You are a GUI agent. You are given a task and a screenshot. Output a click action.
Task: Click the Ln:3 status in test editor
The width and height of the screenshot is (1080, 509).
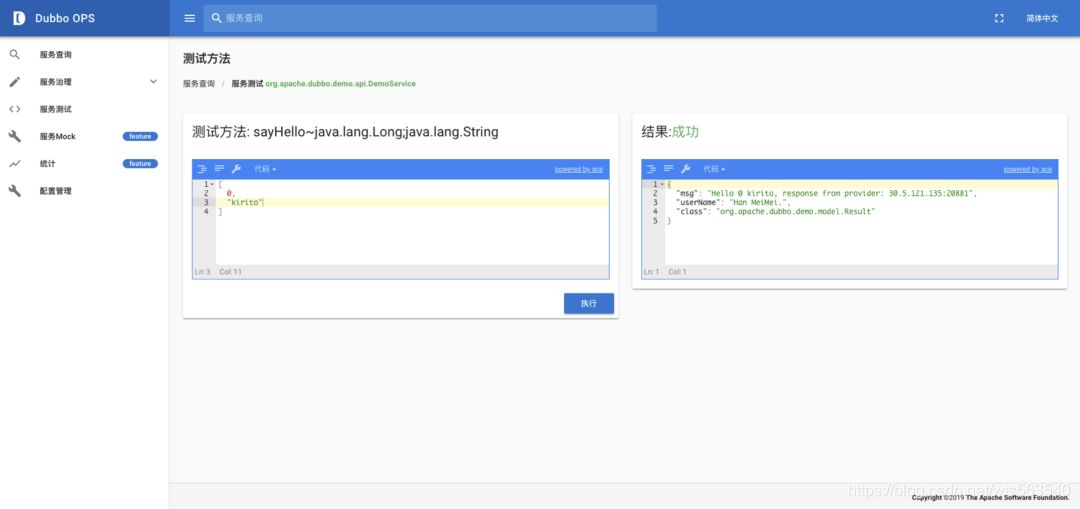(202, 272)
